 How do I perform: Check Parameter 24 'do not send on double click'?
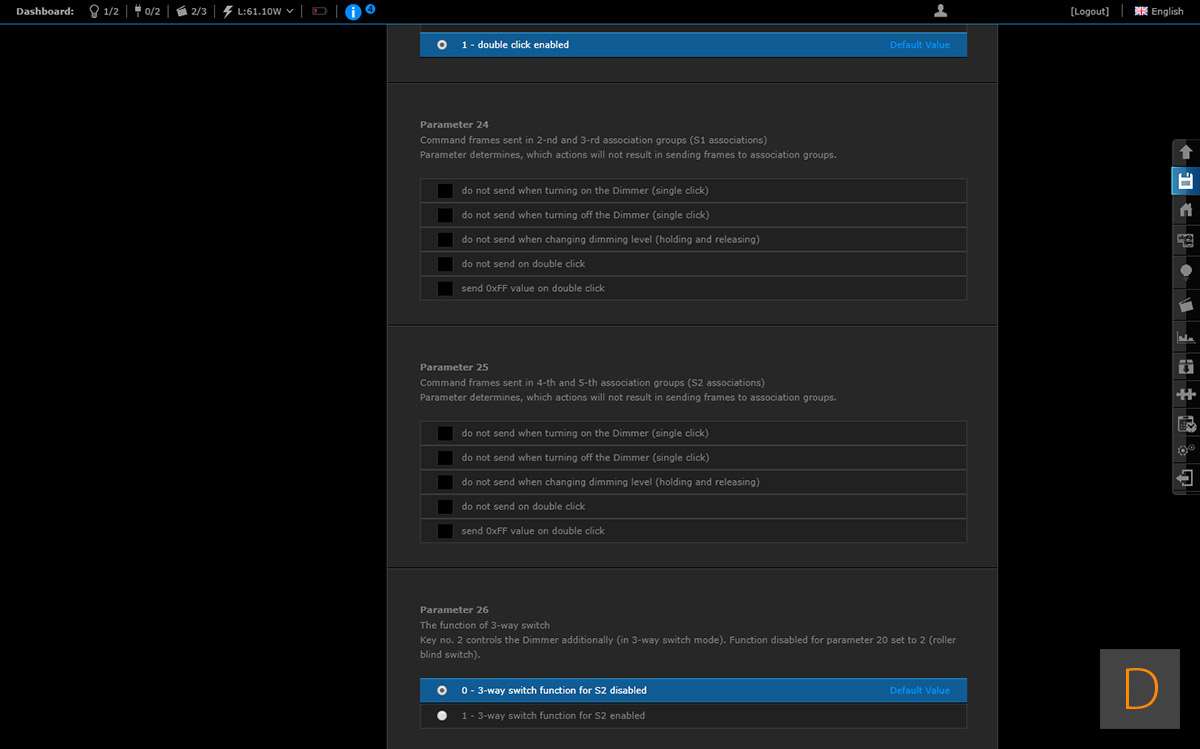point(445,264)
